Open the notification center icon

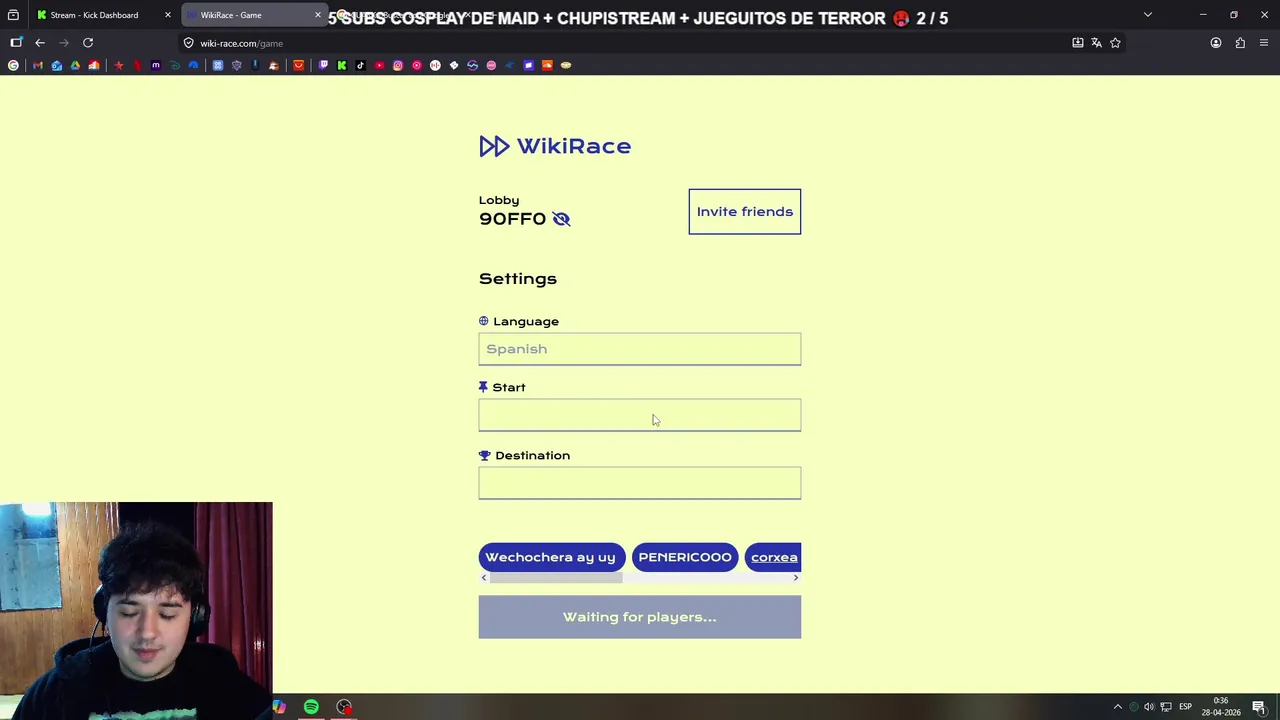[x=1259, y=707]
